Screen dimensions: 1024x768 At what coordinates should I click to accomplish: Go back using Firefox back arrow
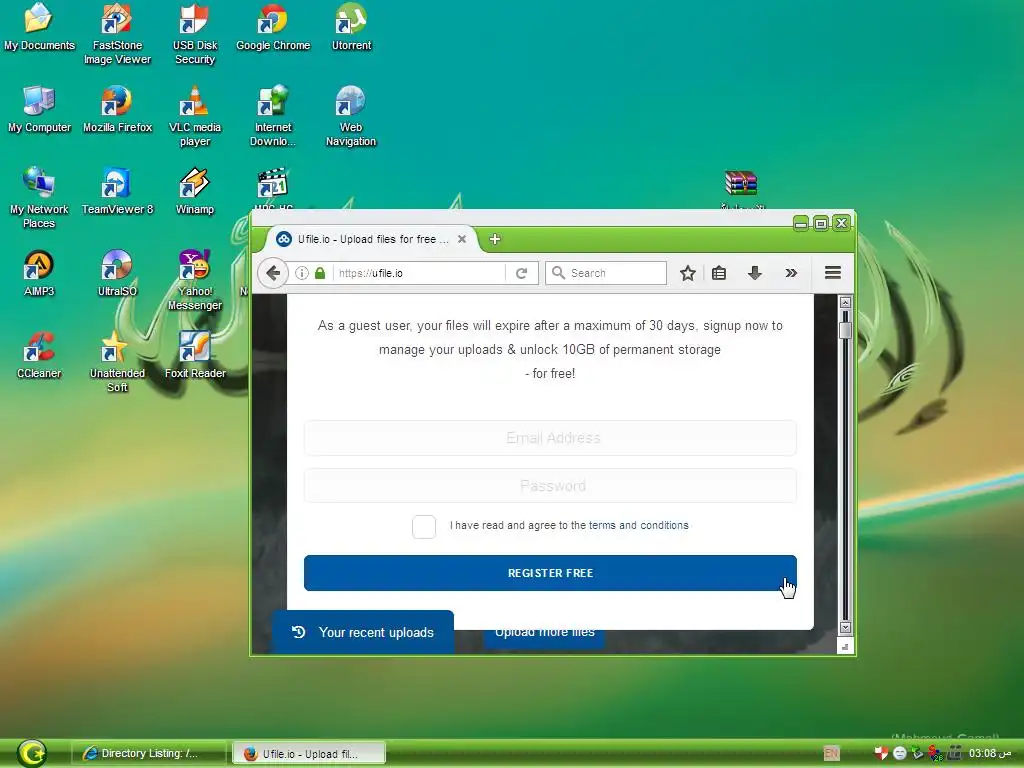click(x=273, y=273)
